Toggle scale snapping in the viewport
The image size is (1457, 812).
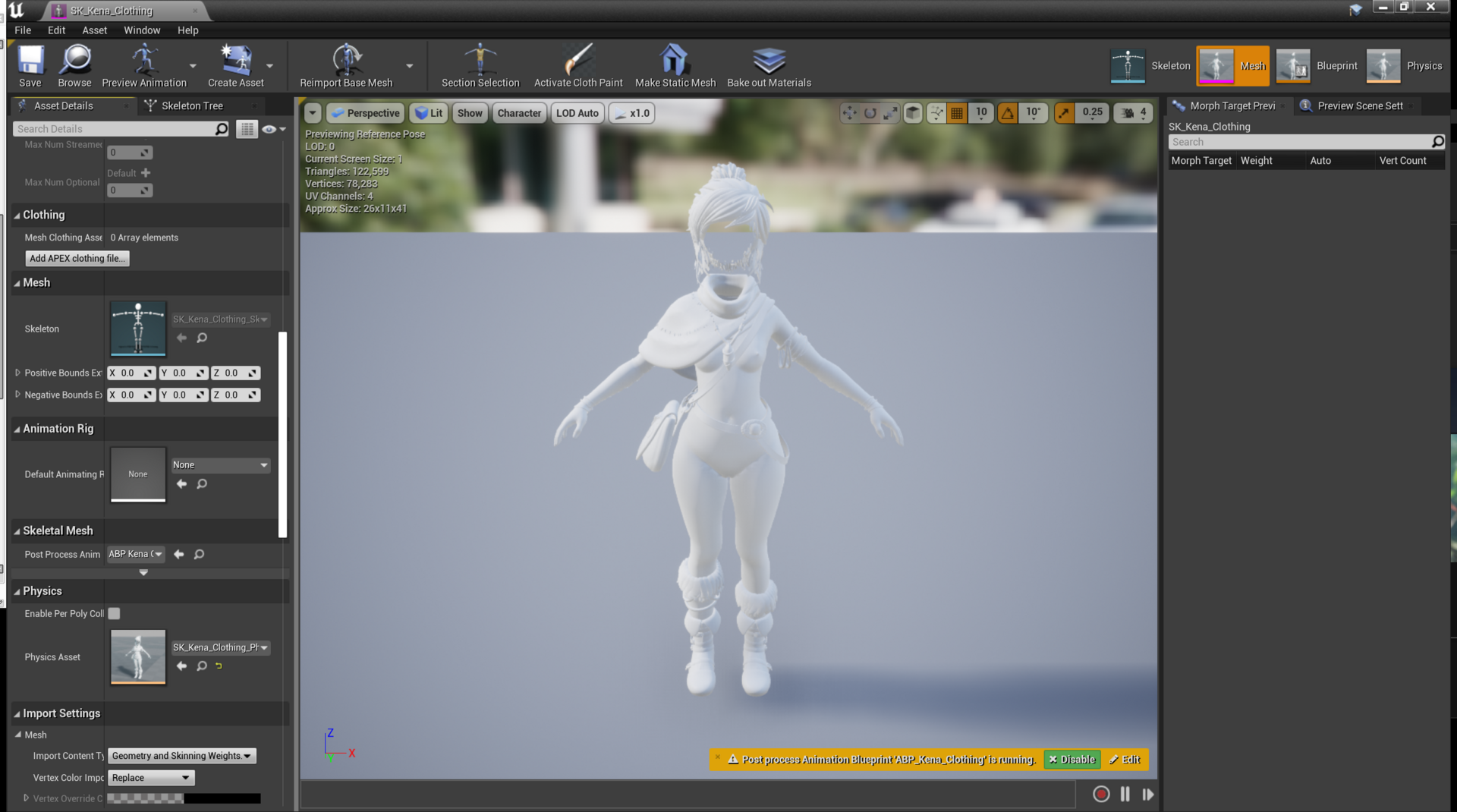(x=1064, y=113)
